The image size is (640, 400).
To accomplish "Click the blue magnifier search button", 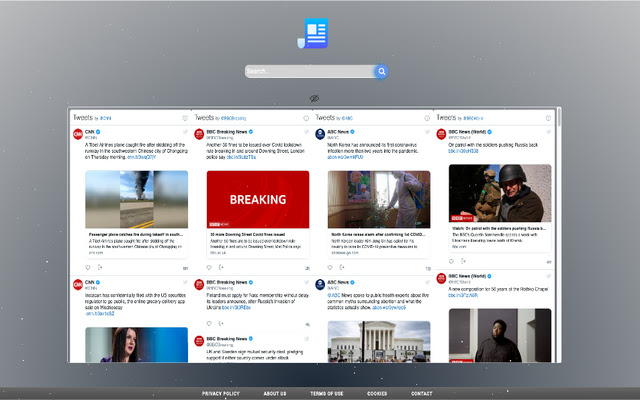I will point(382,71).
